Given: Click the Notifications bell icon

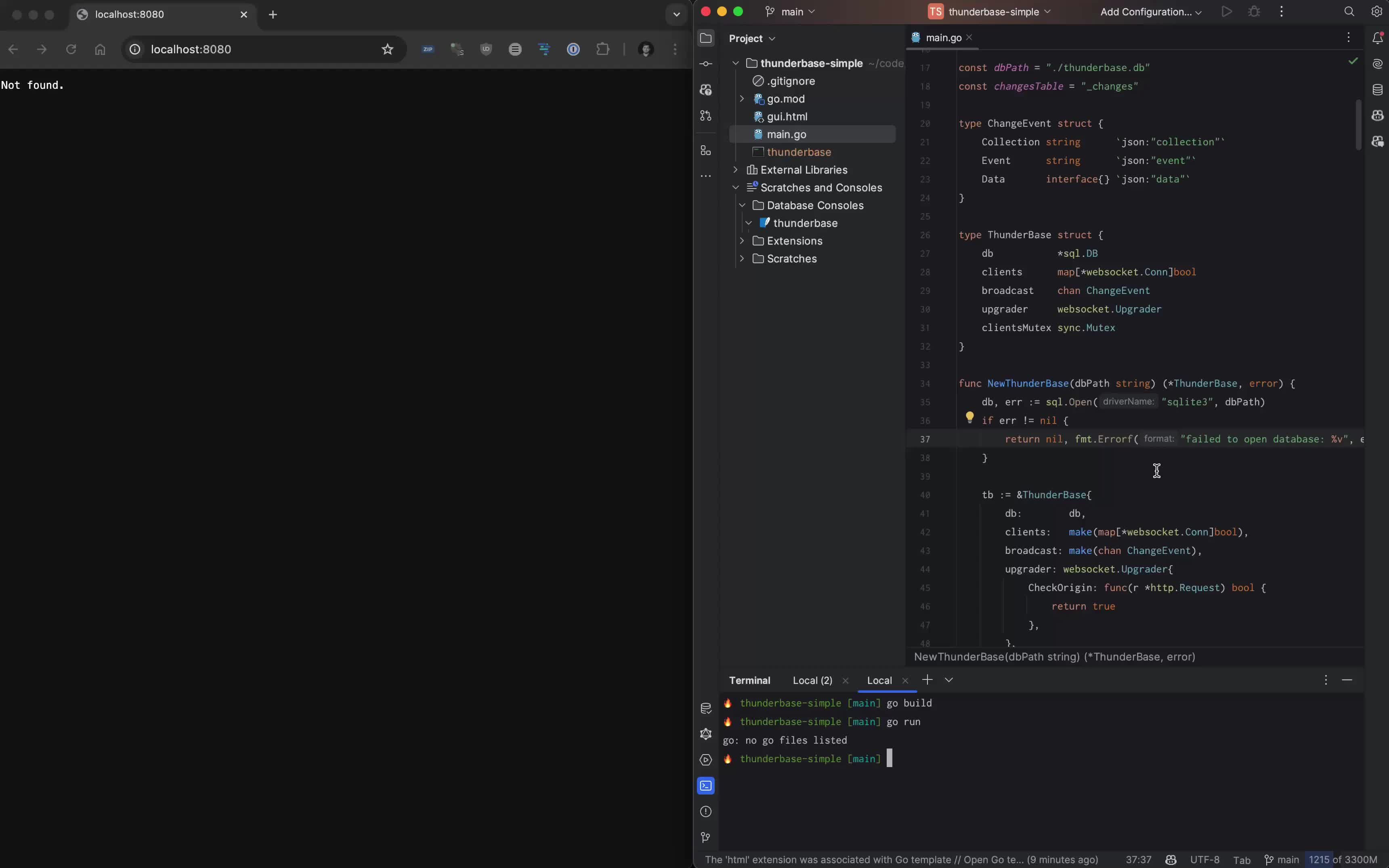Looking at the screenshot, I should click(x=1377, y=38).
